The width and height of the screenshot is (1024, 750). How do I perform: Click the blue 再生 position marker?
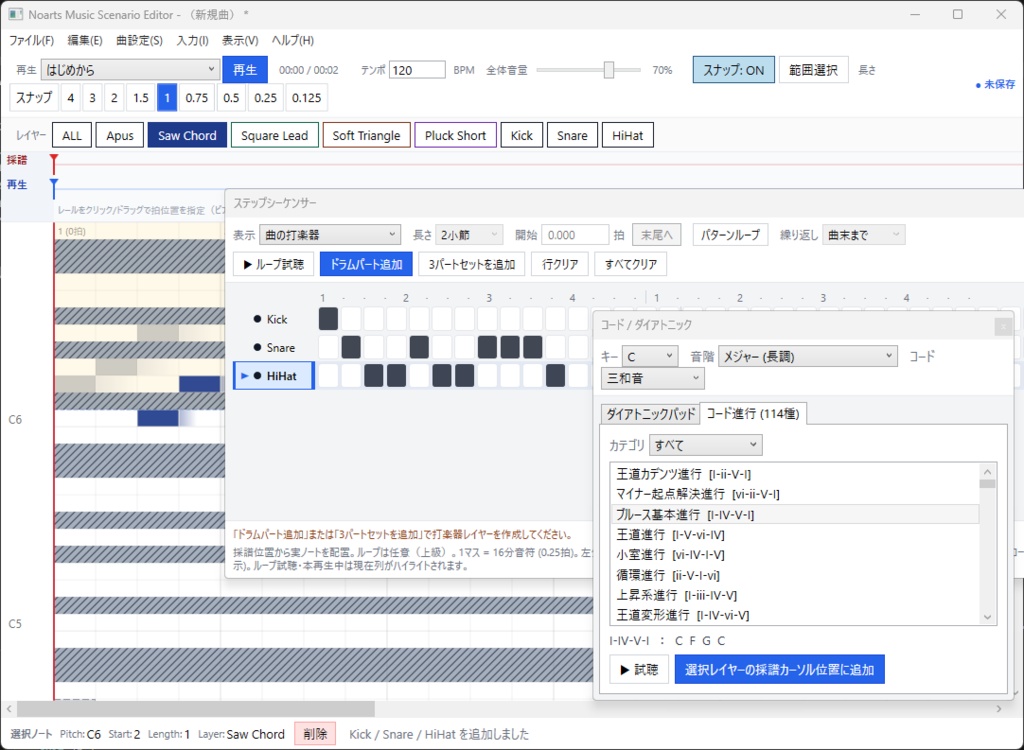pyautogui.click(x=54, y=186)
